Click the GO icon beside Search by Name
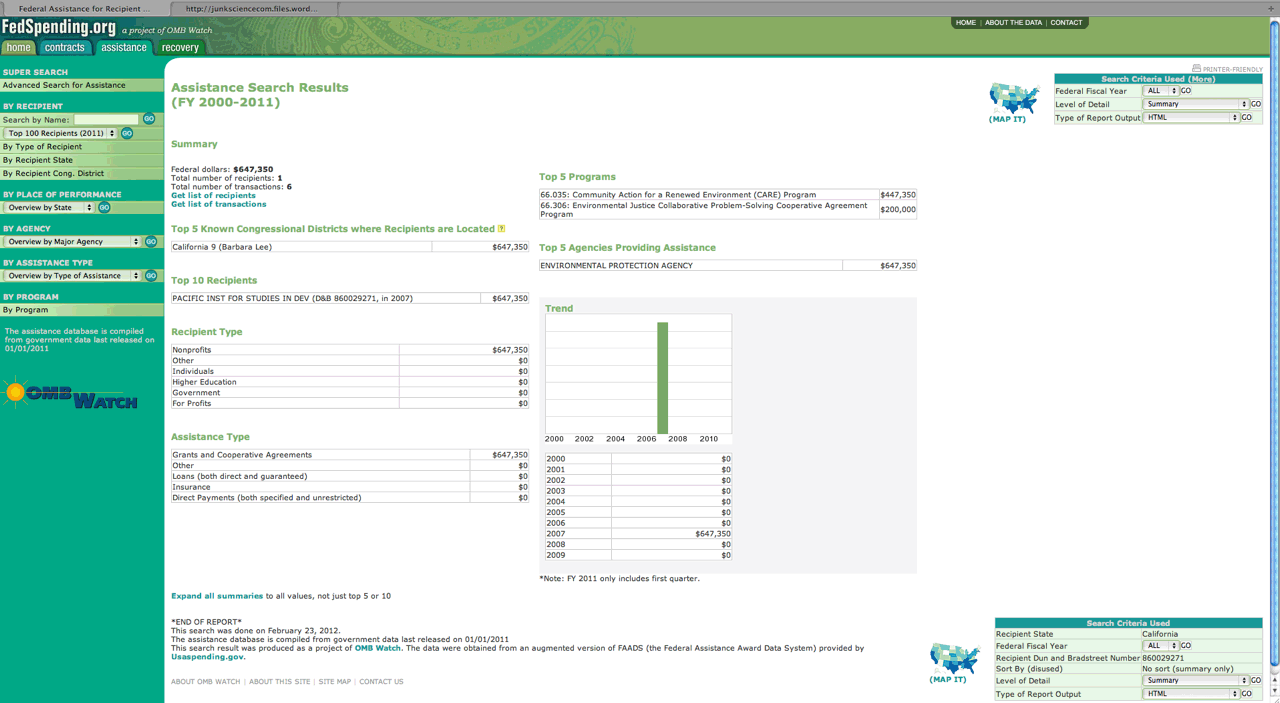Viewport: 1280px width, 703px height. [149, 119]
